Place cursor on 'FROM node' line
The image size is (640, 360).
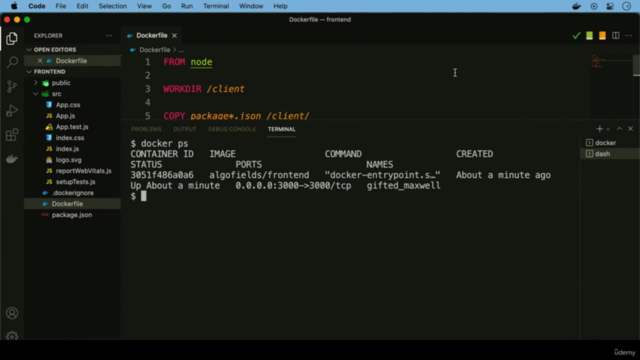tap(188, 62)
